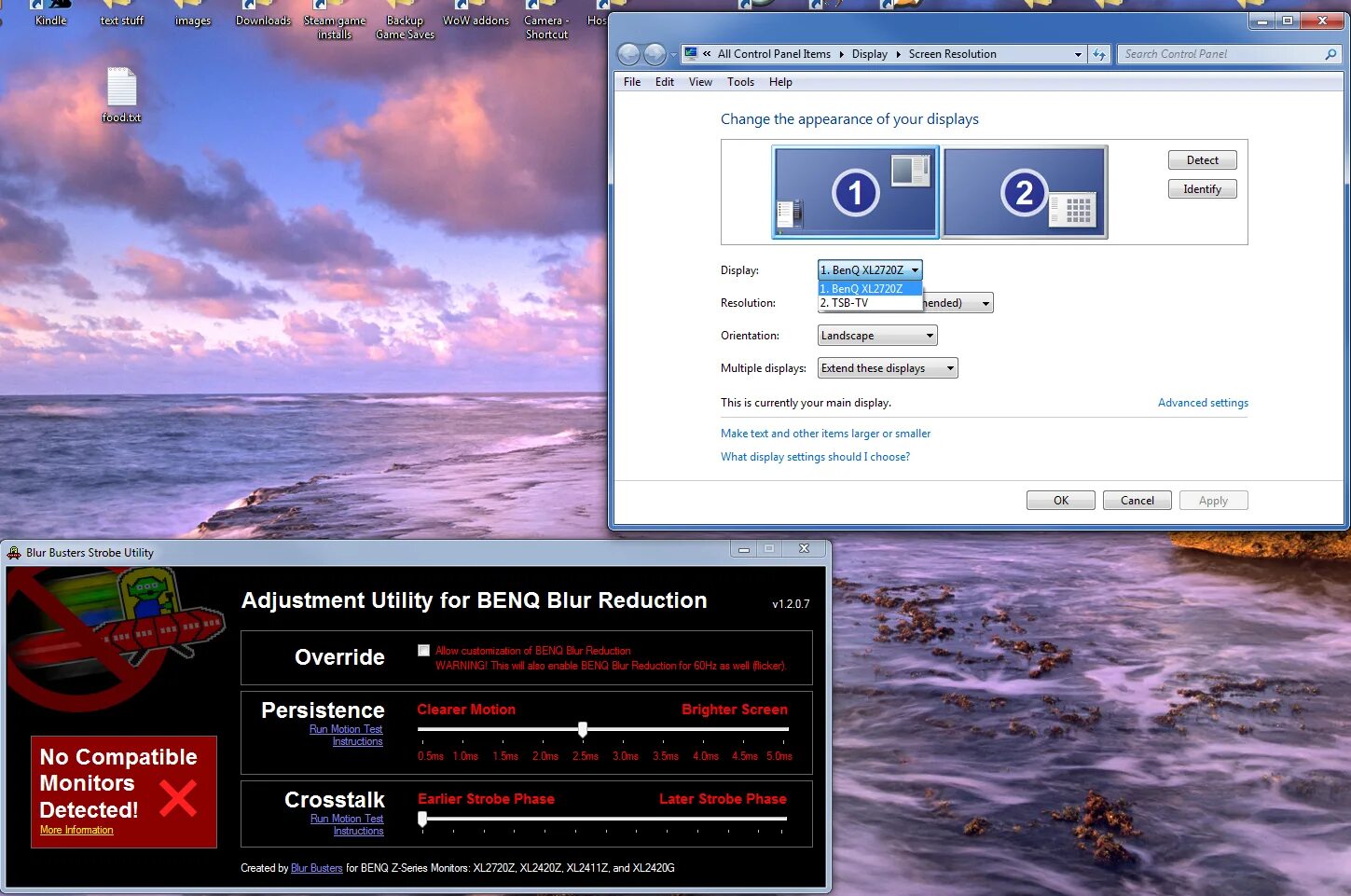This screenshot has height=896, width=1351.
Task: Click the Persistence slider handle
Action: pos(583,729)
